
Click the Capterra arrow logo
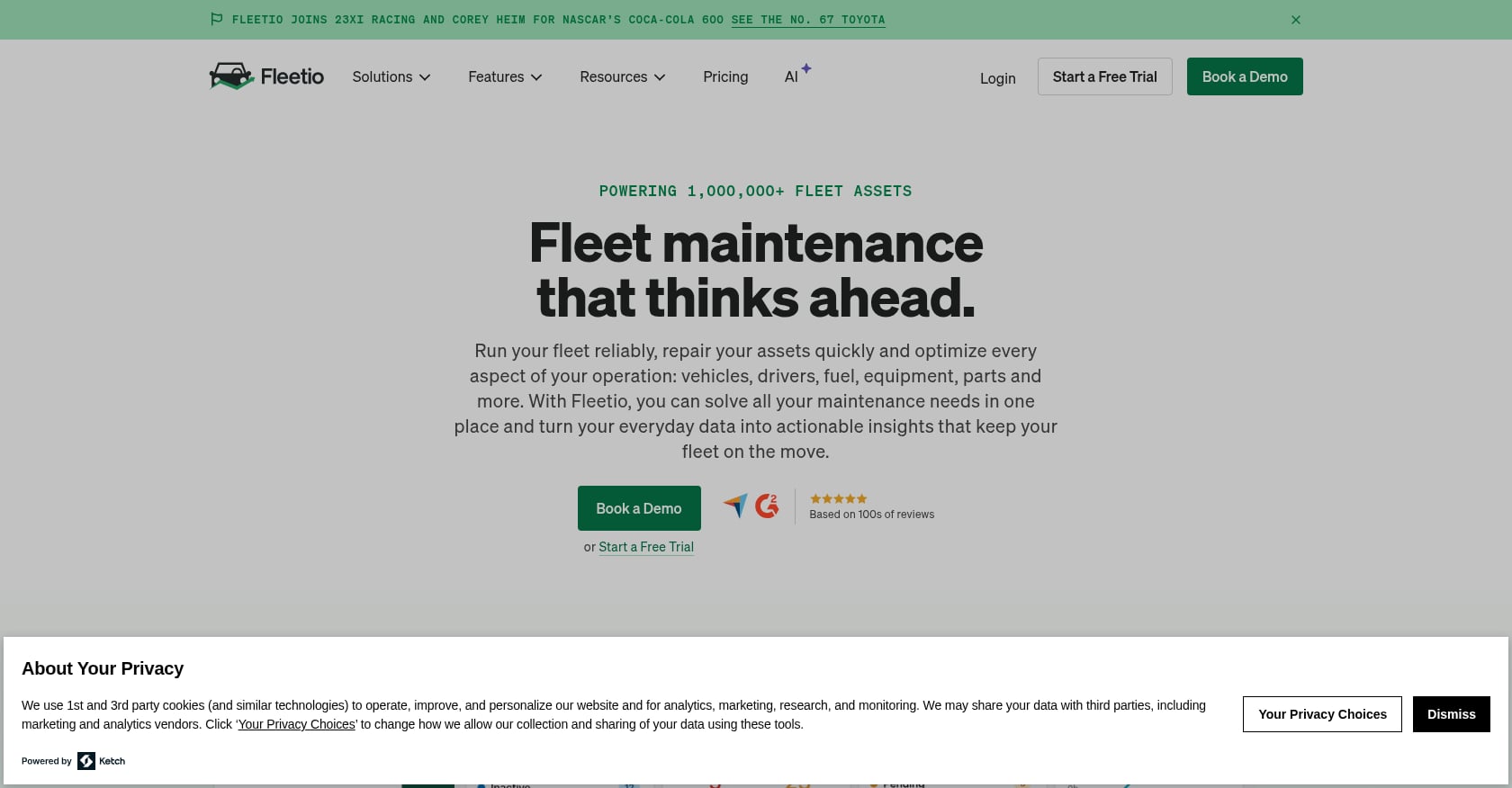pyautogui.click(x=735, y=506)
